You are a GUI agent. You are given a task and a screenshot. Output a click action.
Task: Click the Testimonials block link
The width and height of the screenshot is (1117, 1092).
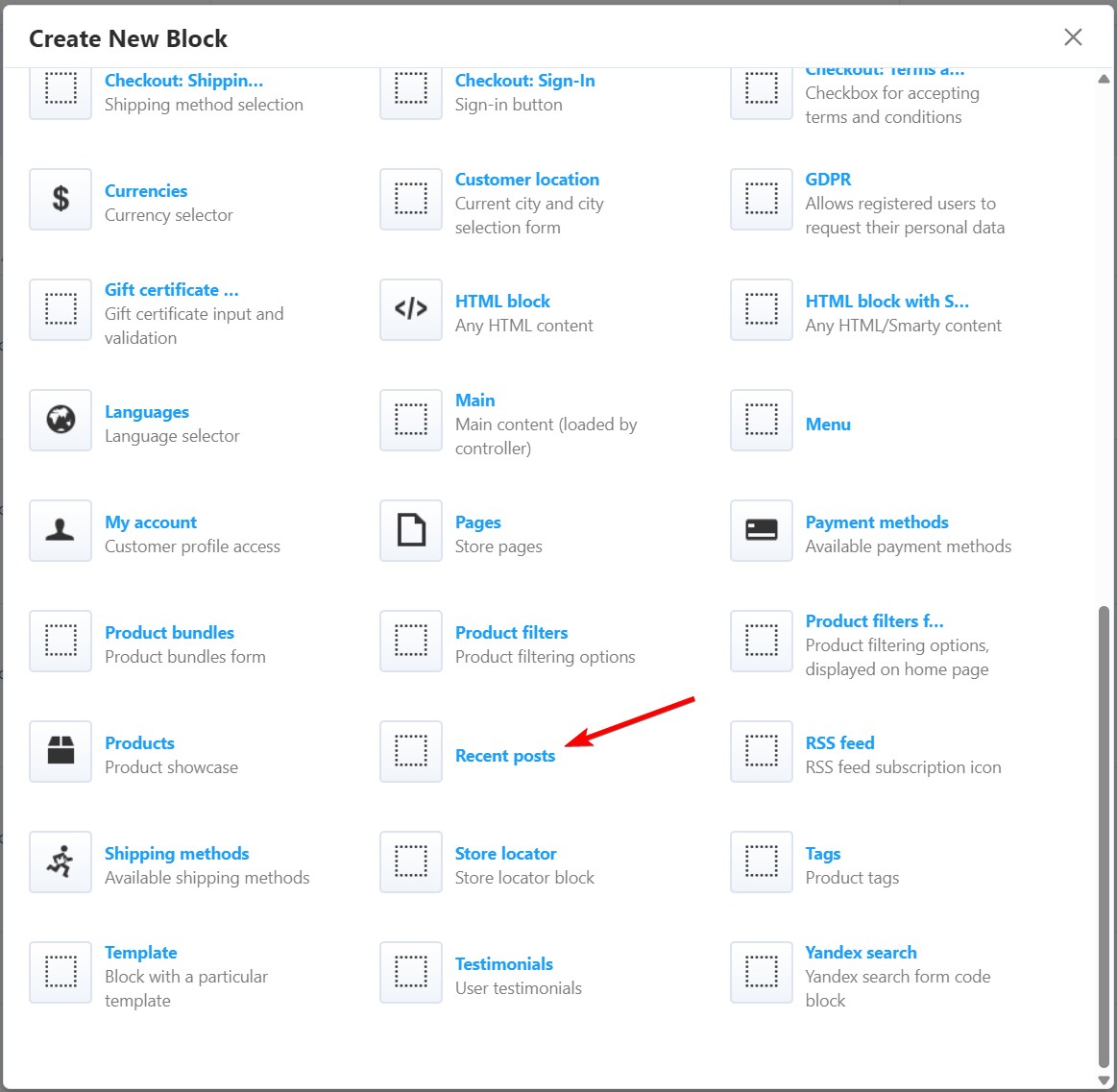[503, 963]
